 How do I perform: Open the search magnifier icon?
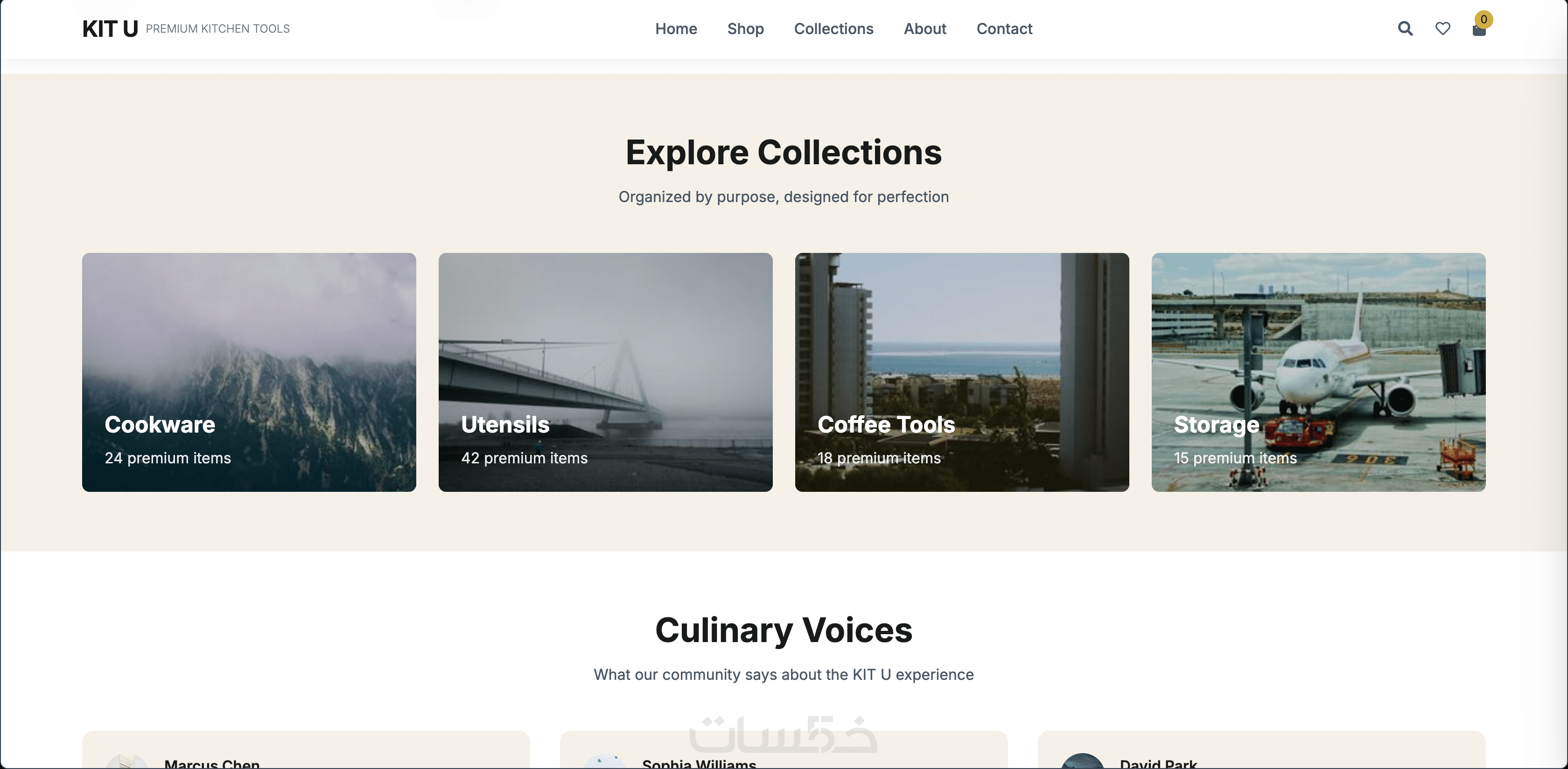coord(1405,28)
